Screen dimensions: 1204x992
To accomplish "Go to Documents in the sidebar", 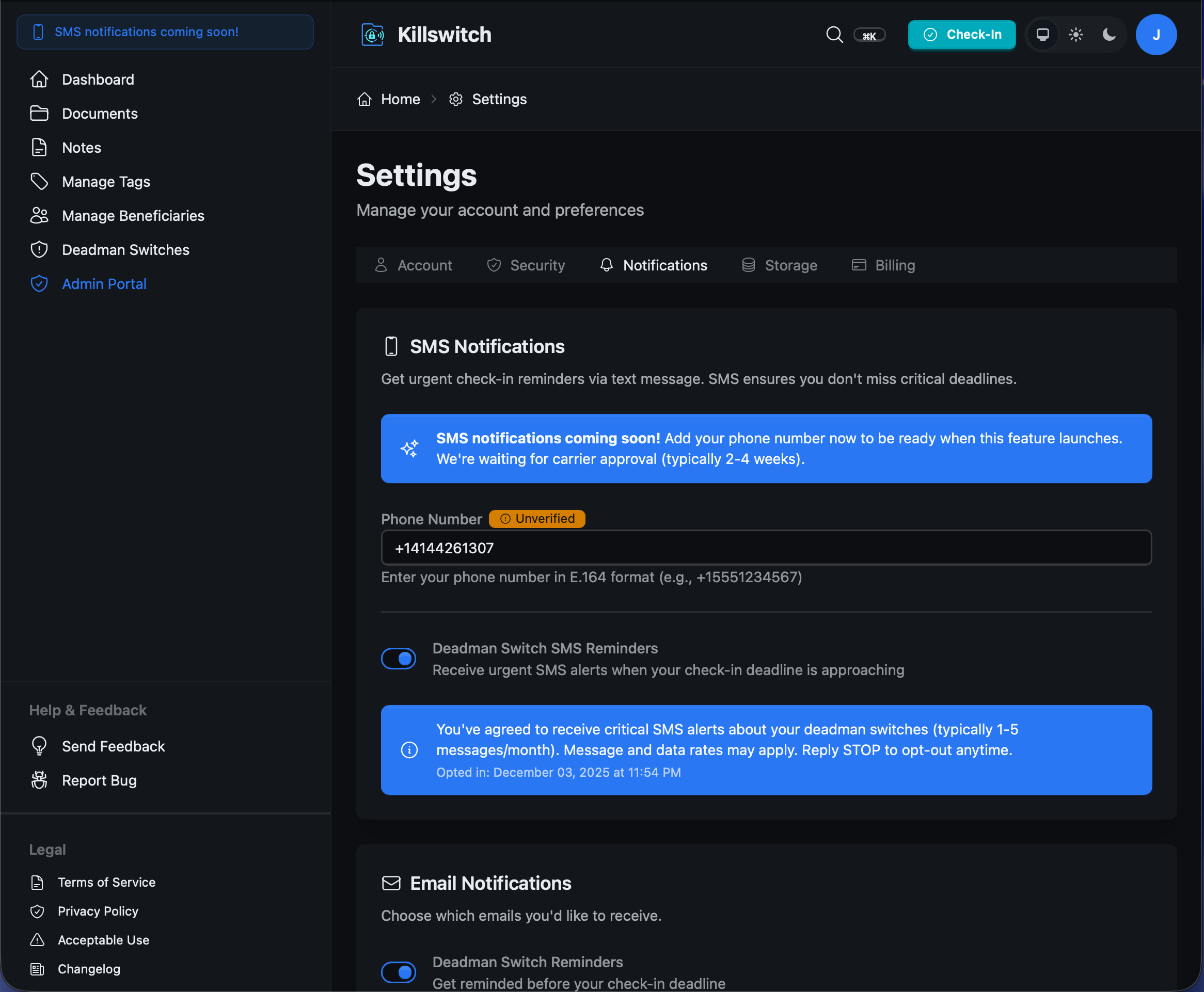I will click(100, 113).
